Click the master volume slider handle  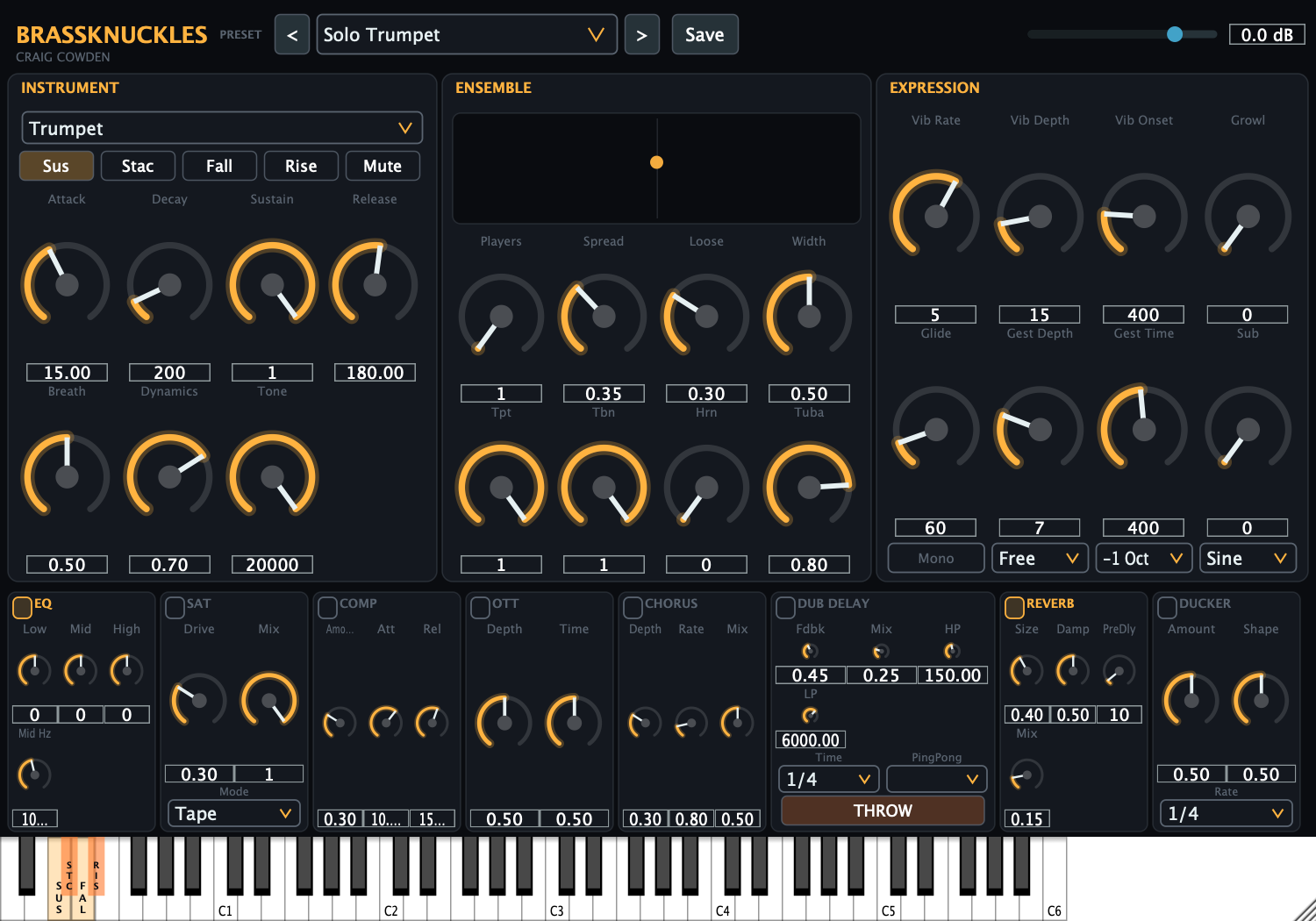click(x=1175, y=34)
